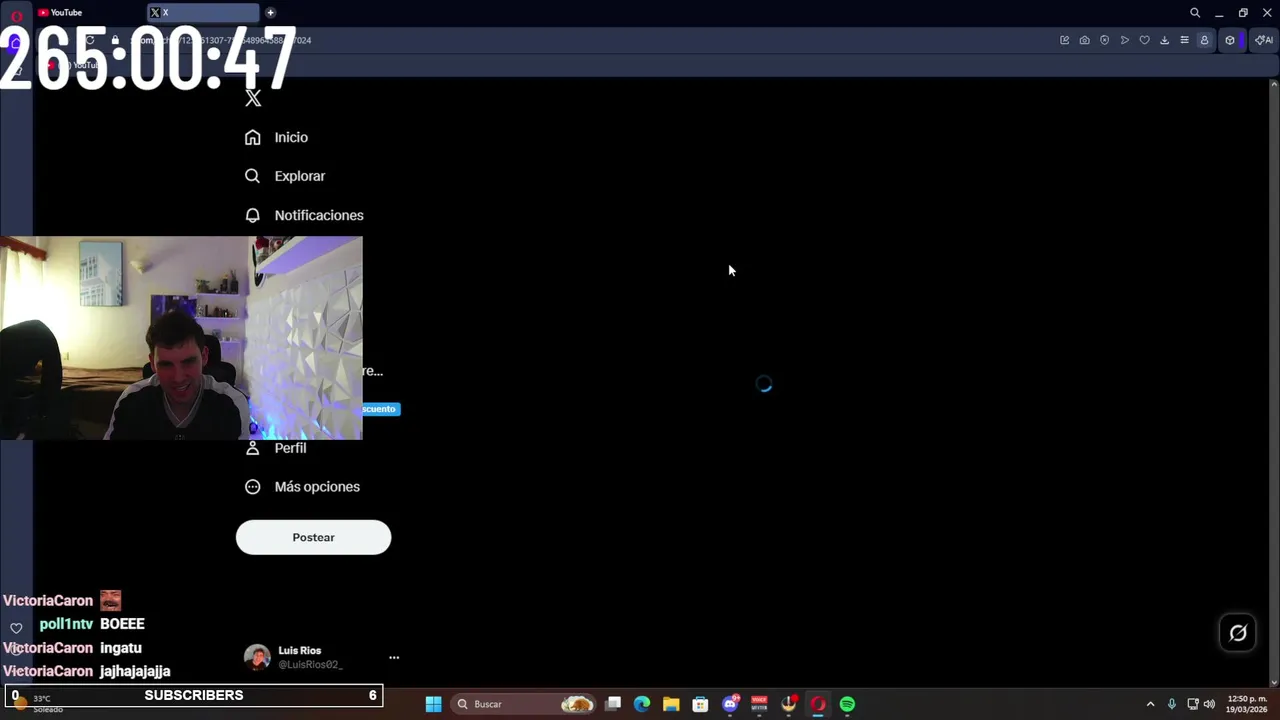Viewport: 1280px width, 720px height.
Task: Click the house icon beside Inicio
Action: coord(253,137)
